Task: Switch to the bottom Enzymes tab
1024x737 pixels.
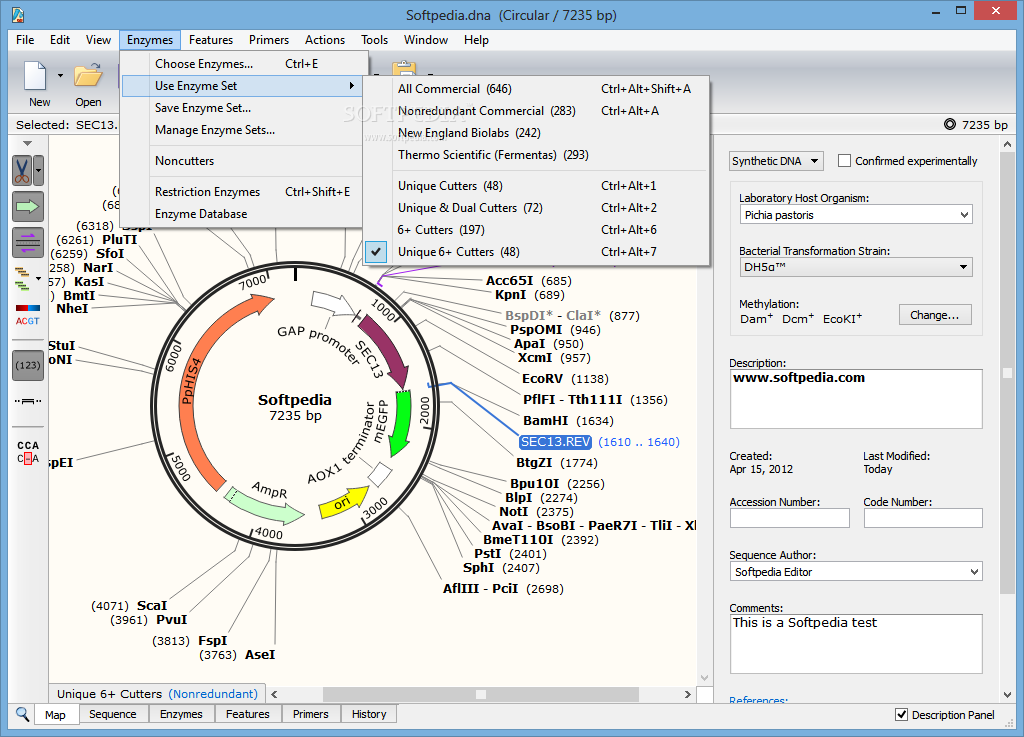Action: (181, 714)
